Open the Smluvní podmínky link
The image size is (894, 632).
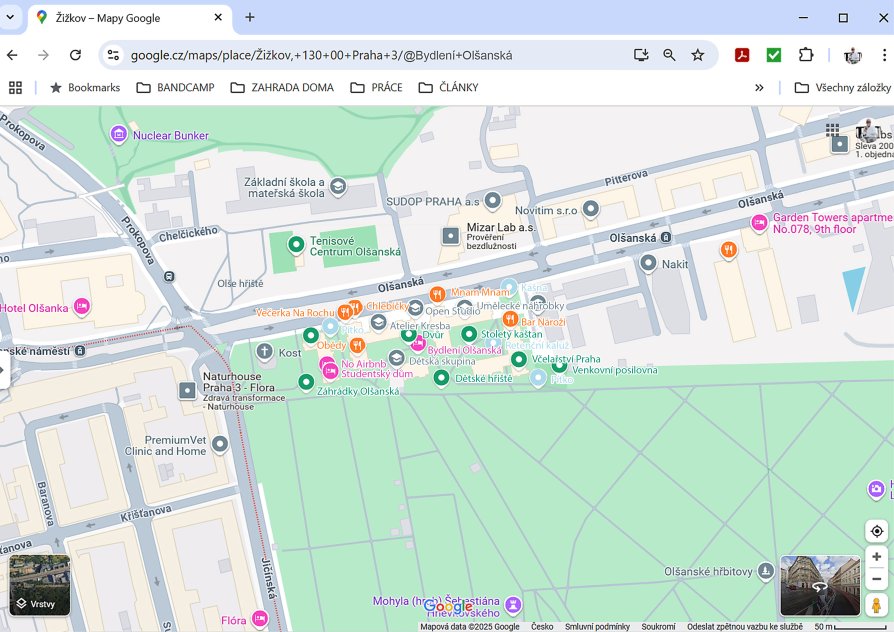tap(597, 626)
